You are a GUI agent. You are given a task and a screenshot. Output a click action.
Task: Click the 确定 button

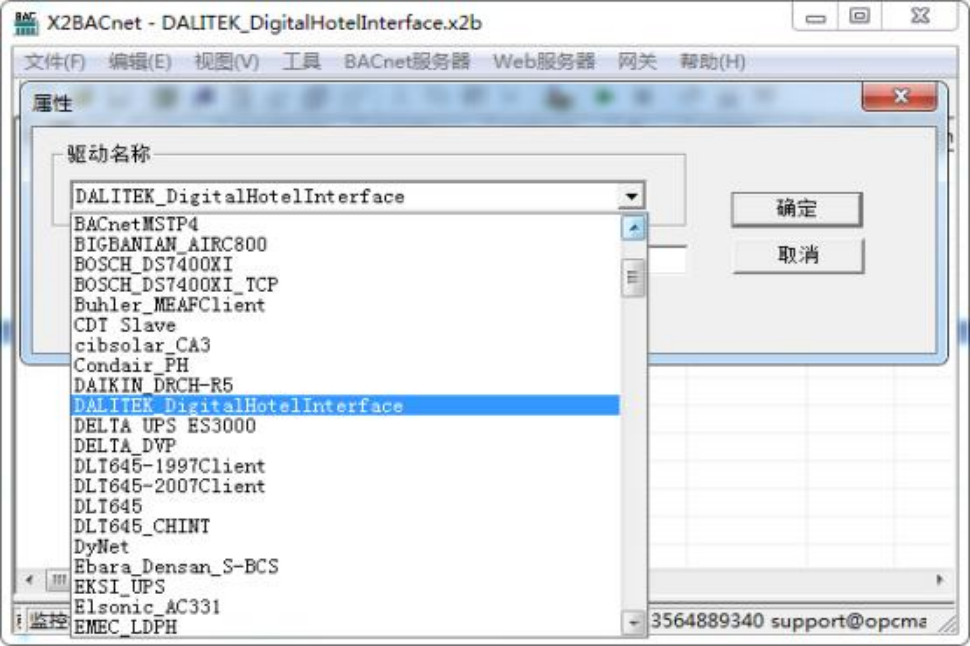point(797,209)
